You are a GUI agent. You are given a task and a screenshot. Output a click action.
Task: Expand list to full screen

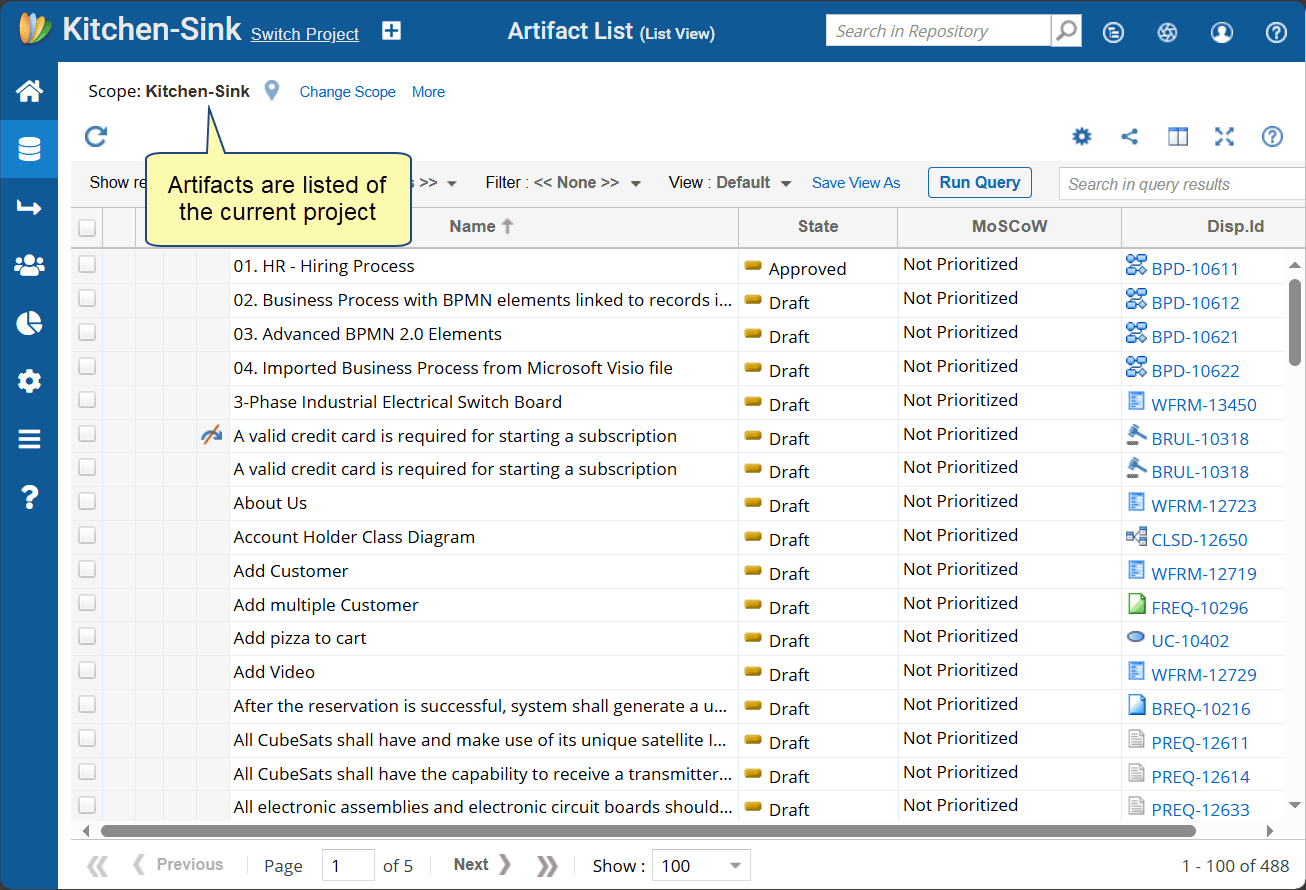[x=1224, y=137]
